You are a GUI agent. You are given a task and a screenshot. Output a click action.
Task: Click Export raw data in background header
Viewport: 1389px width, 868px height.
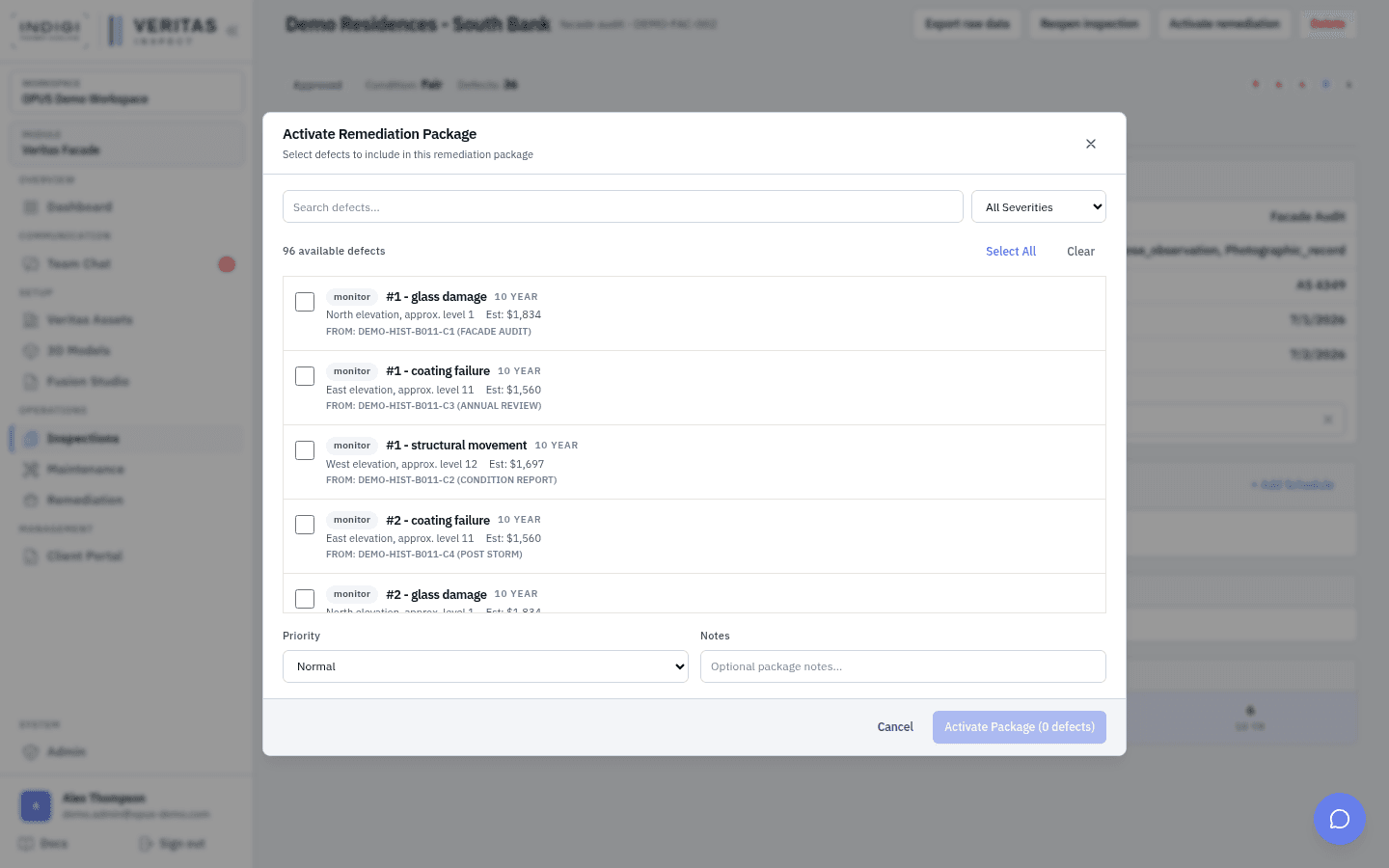[x=967, y=24]
